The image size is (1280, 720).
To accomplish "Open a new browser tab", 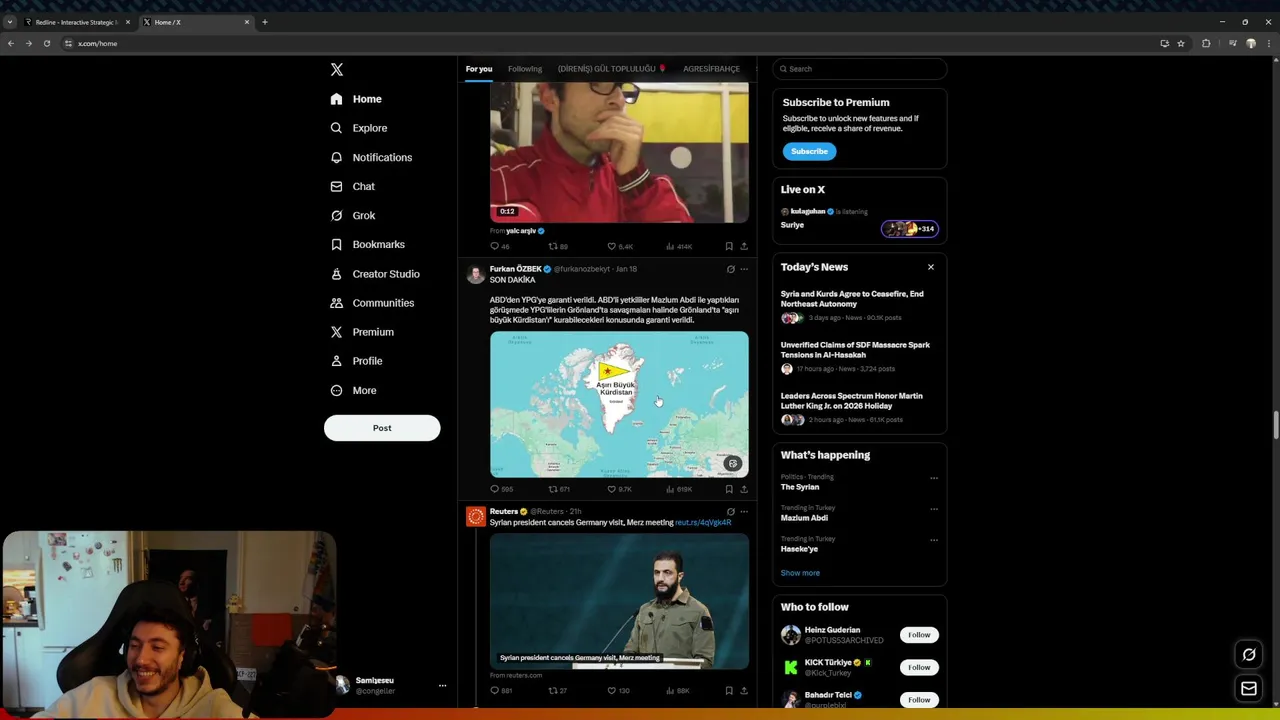I will pos(265,22).
